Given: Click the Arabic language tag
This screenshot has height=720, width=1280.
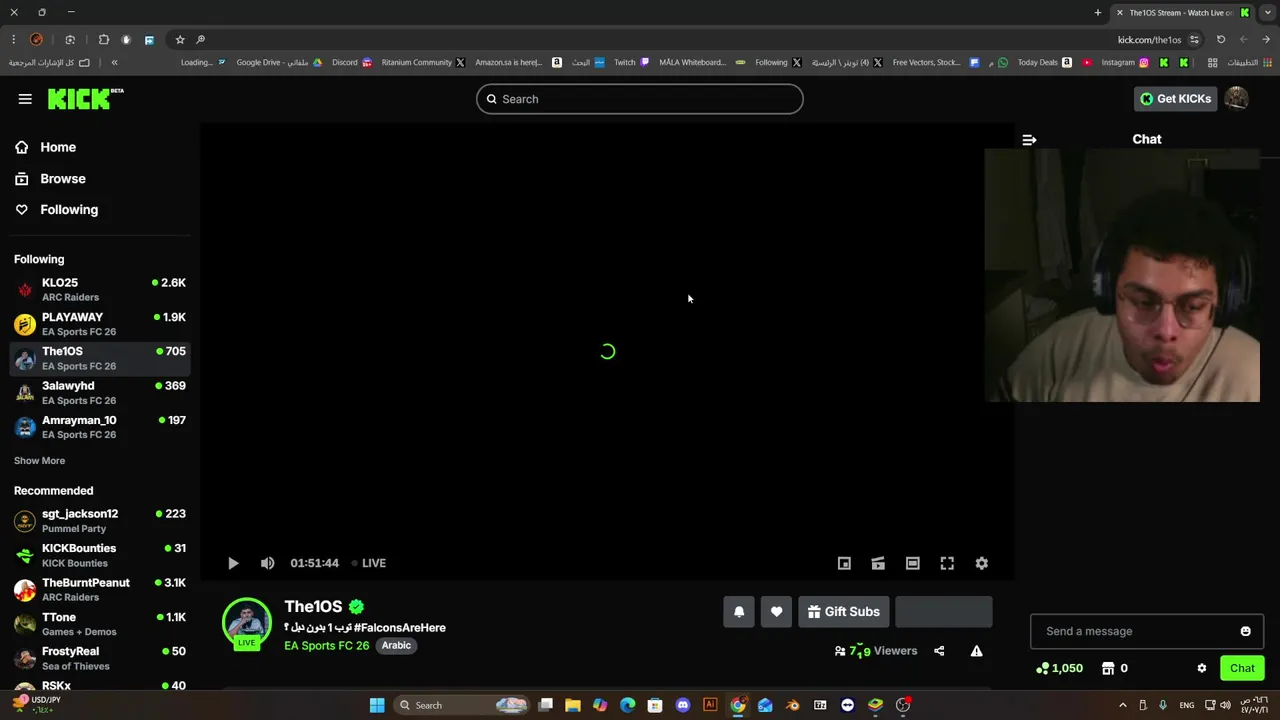Looking at the screenshot, I should point(396,646).
